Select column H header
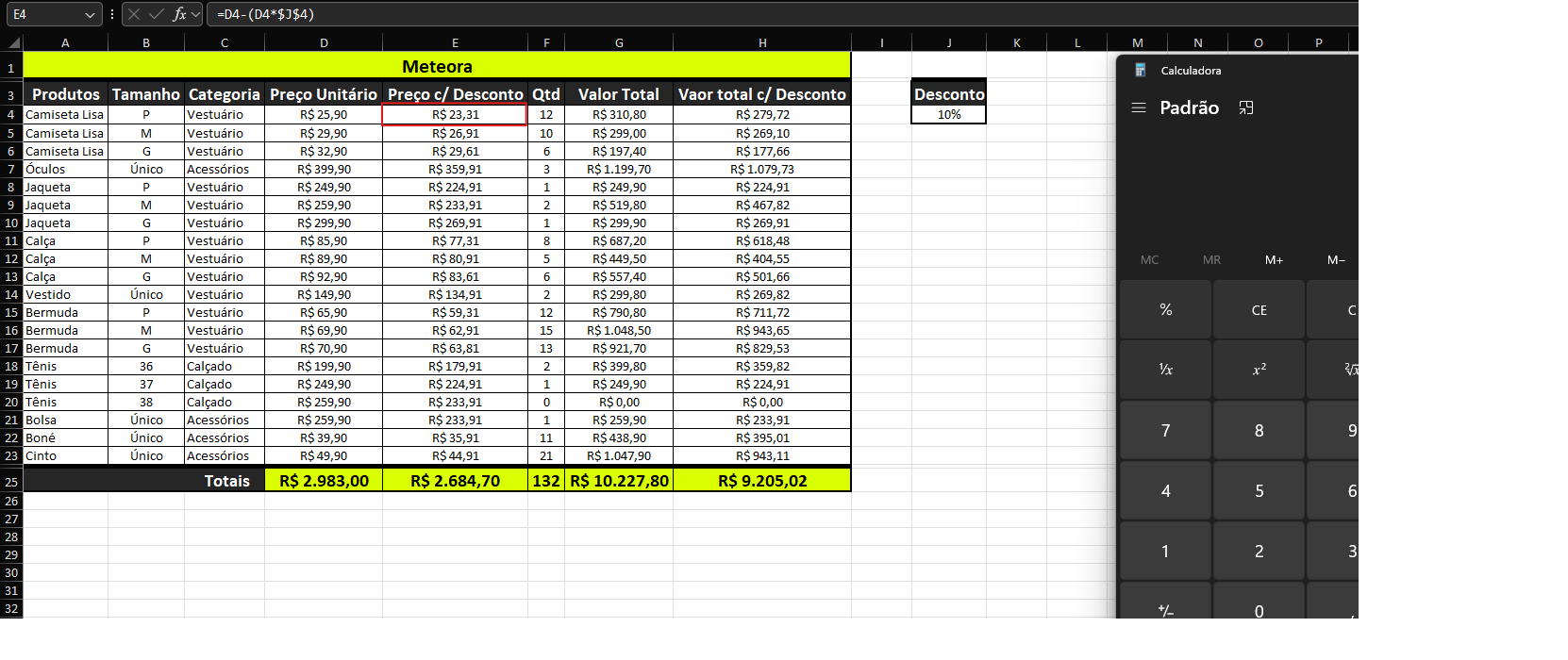 click(x=762, y=42)
